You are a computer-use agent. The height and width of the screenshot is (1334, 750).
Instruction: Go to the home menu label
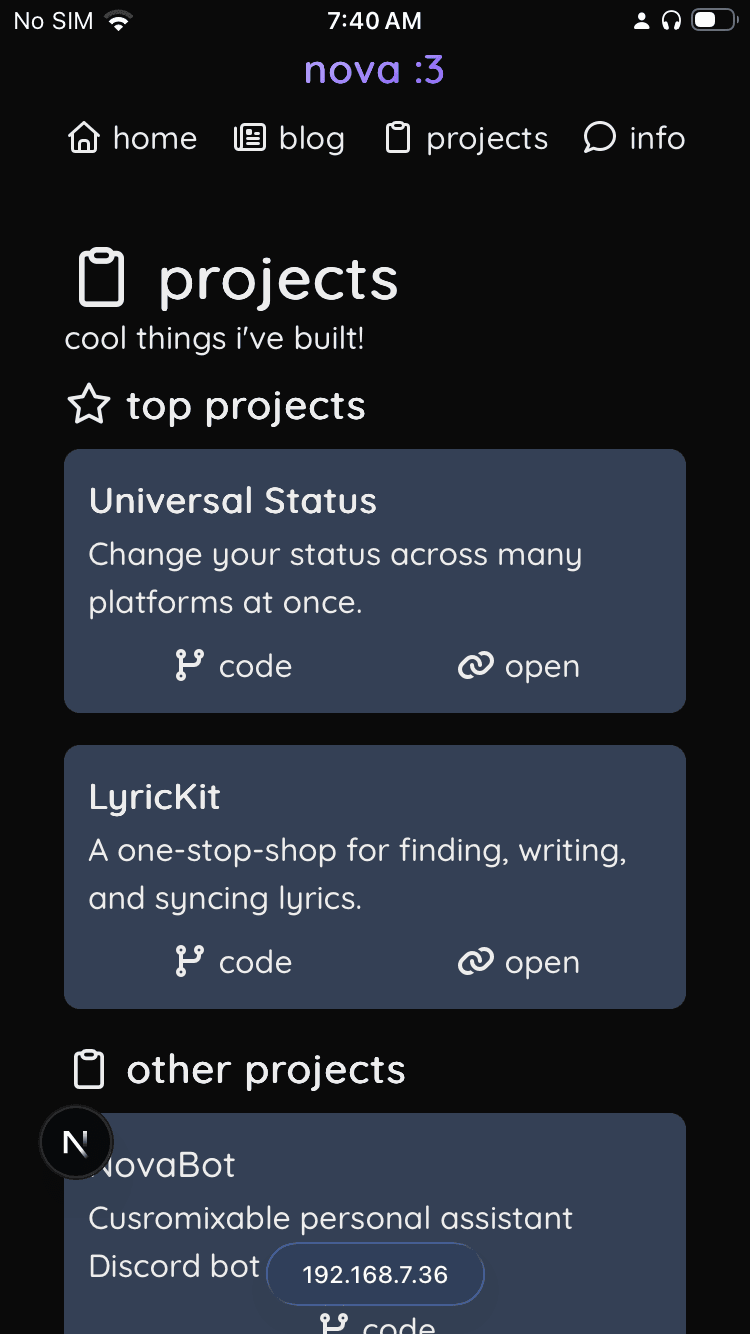155,138
